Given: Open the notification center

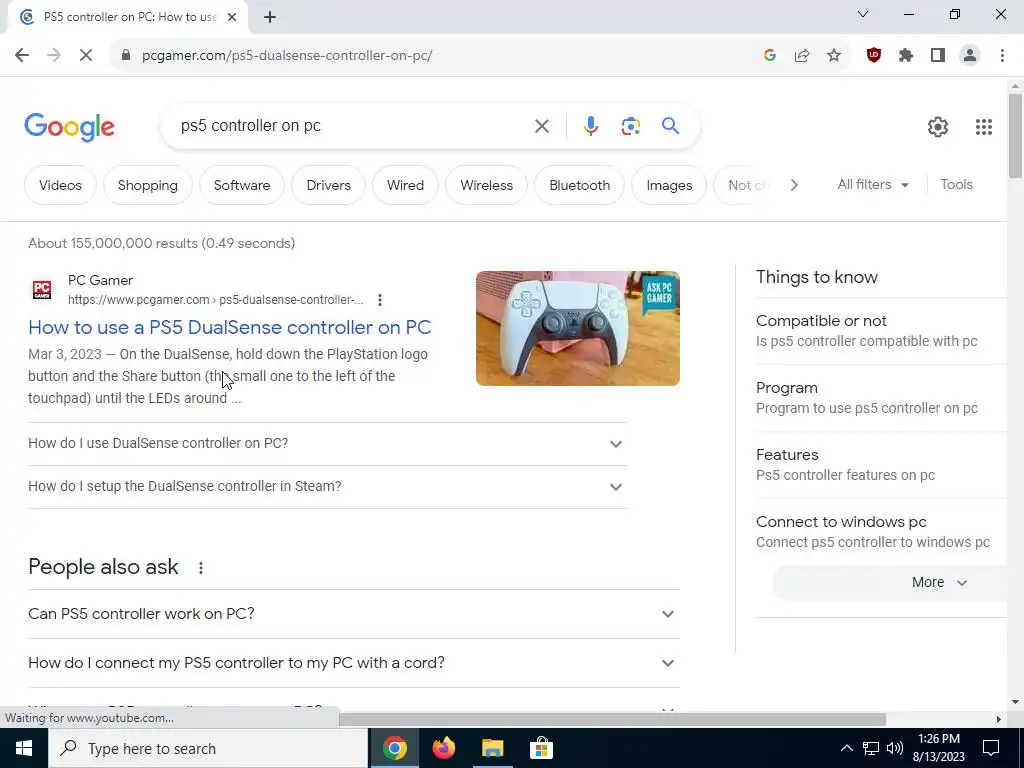Looking at the screenshot, I should click(991, 748).
